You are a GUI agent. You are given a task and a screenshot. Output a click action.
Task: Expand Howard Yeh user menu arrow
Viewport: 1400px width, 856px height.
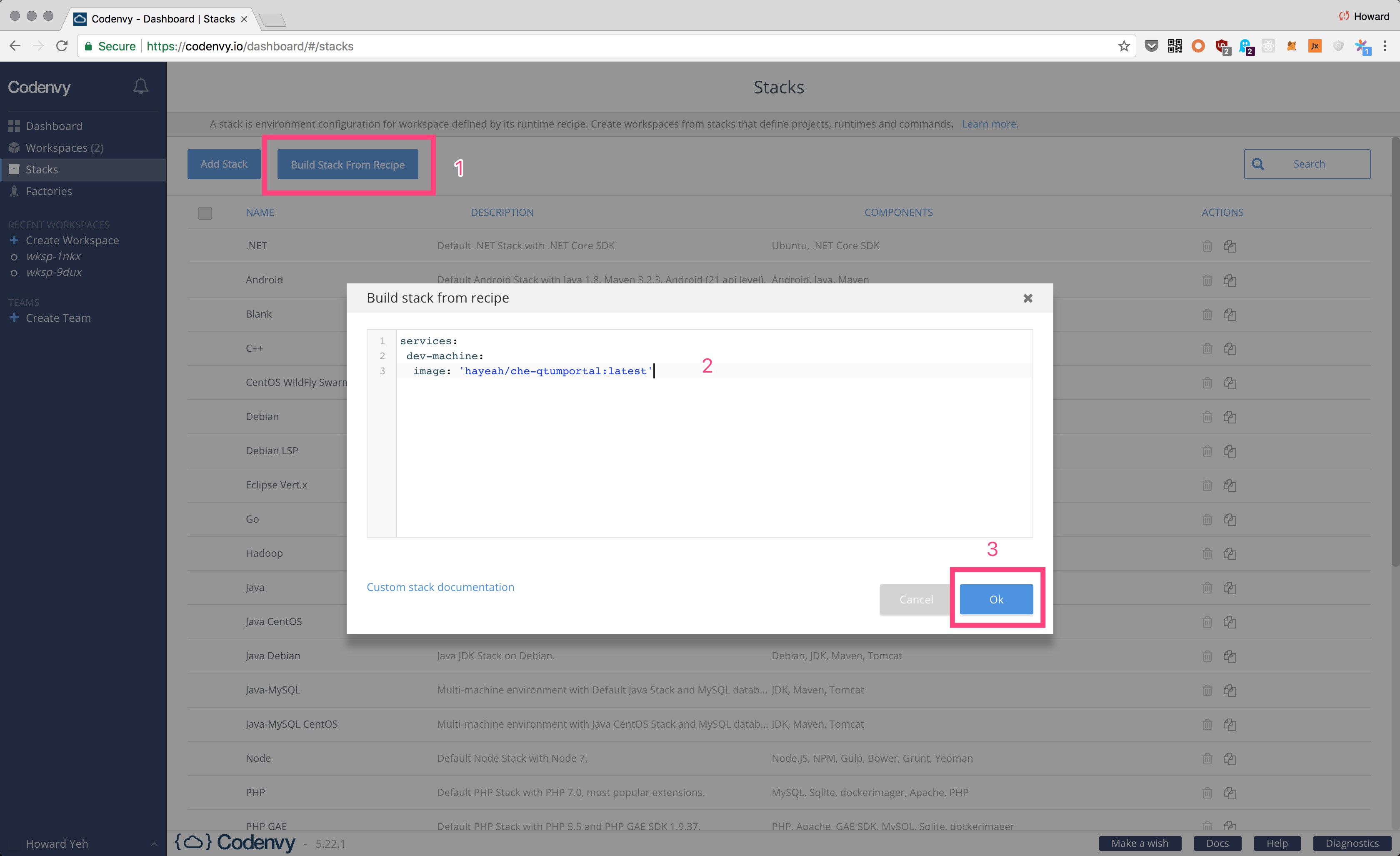(154, 843)
